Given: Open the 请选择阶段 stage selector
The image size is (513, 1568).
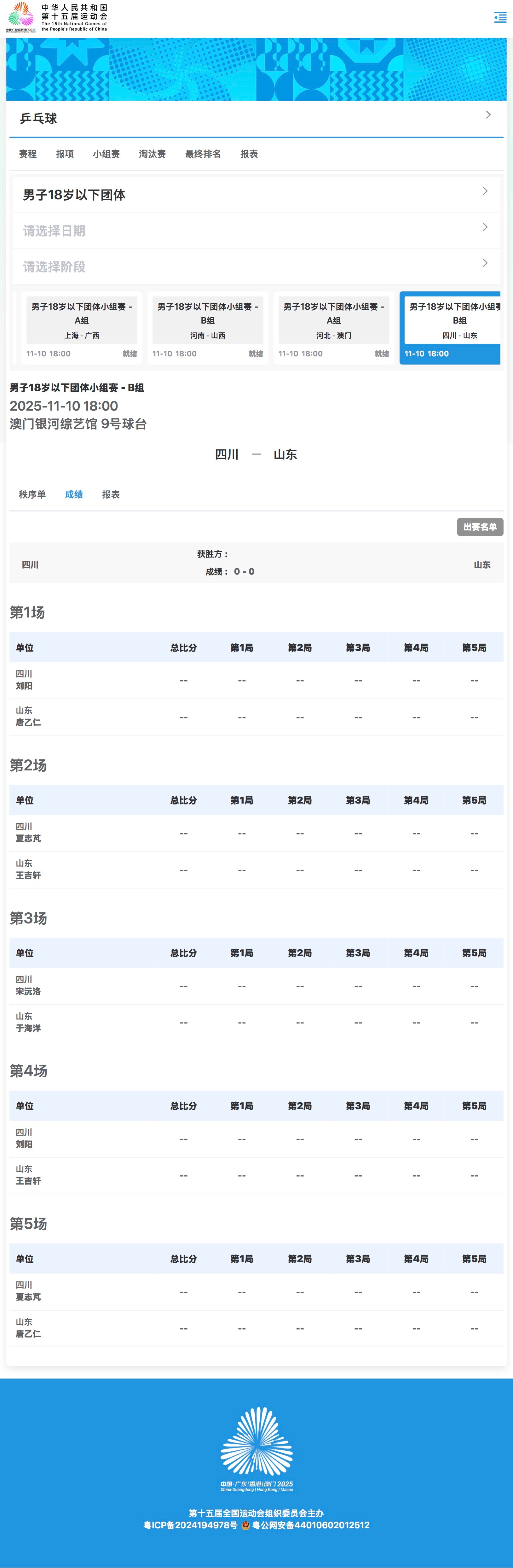Looking at the screenshot, I should click(256, 266).
